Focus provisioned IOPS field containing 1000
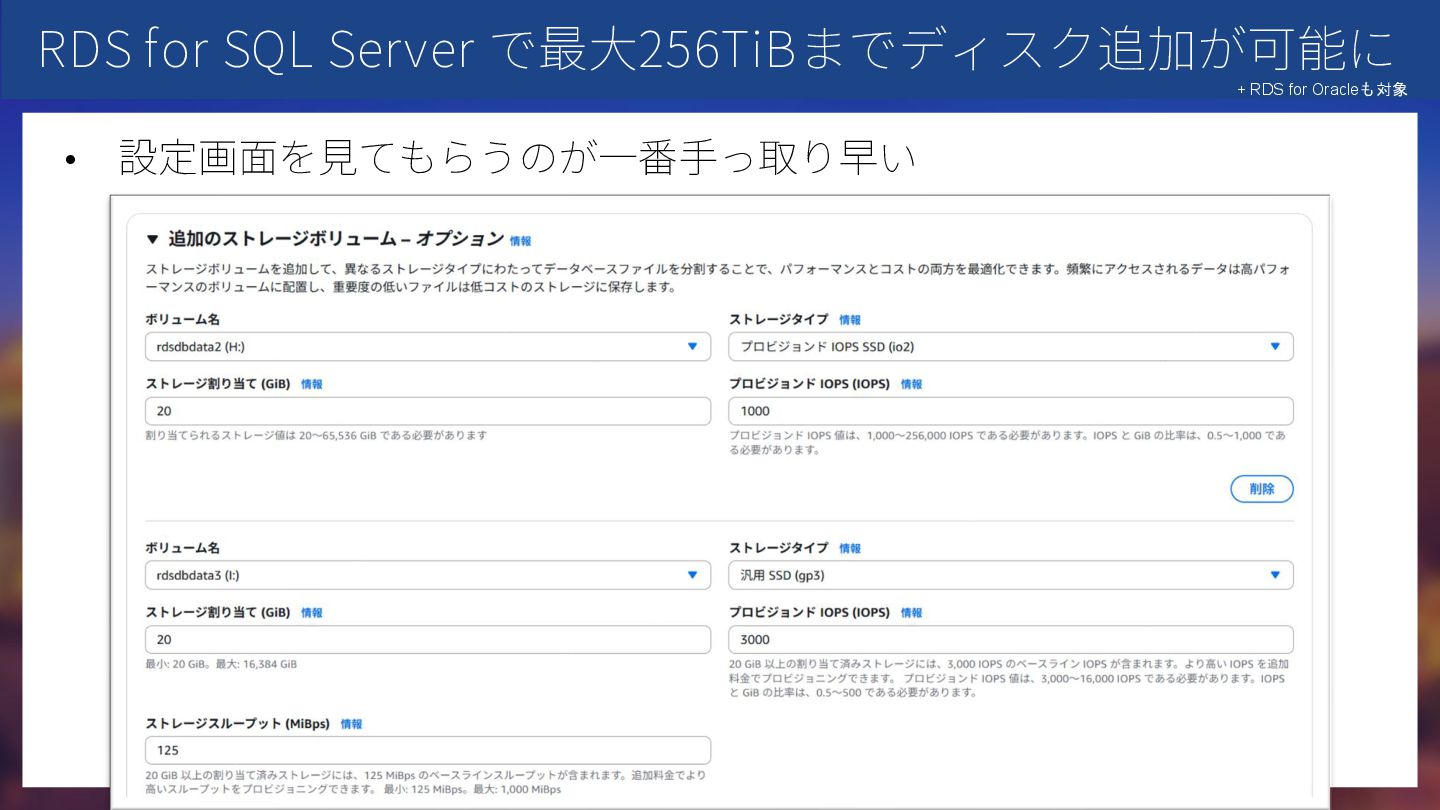 (1011, 411)
